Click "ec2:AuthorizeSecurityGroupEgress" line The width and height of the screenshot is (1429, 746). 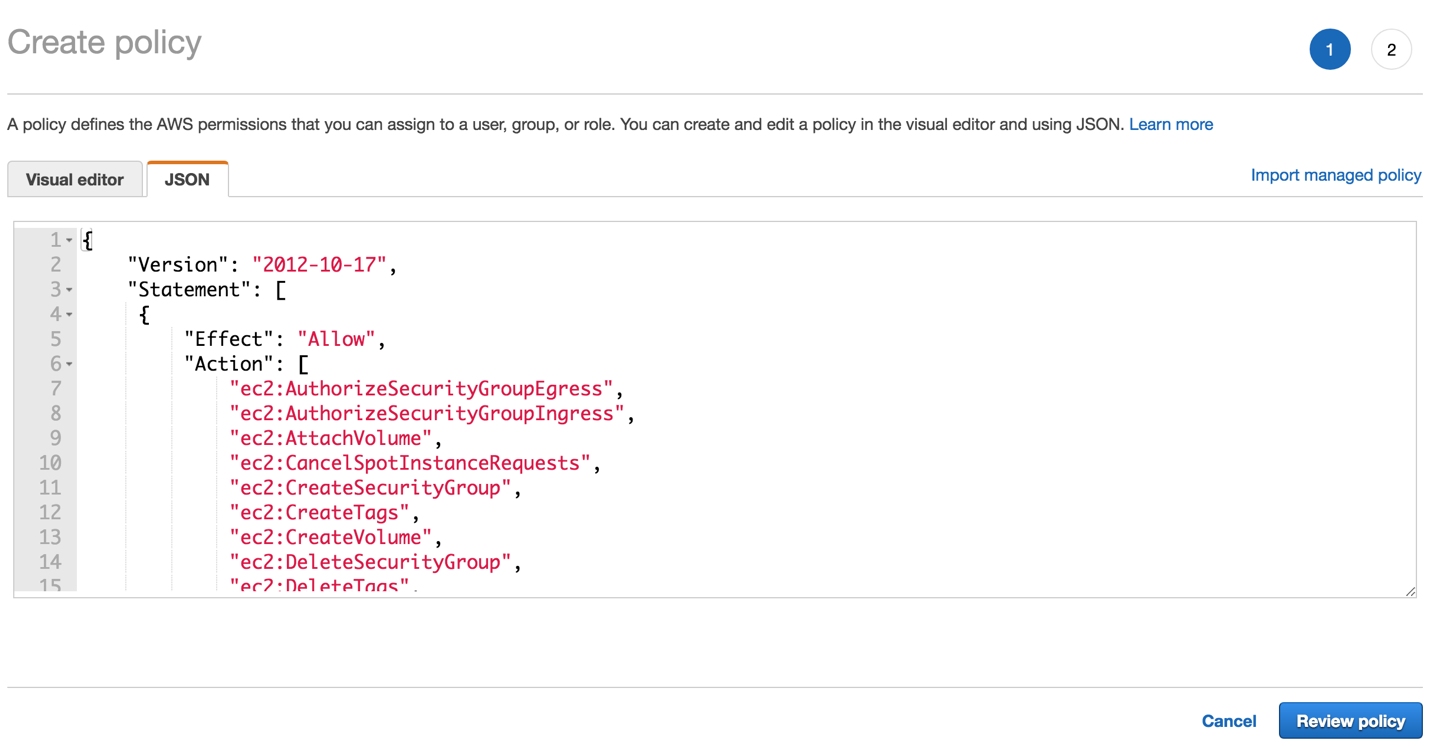[421, 389]
